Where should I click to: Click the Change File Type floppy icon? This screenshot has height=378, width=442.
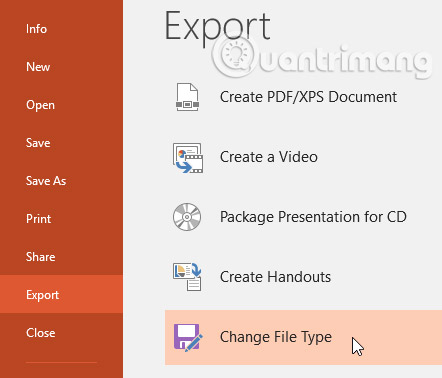(188, 337)
